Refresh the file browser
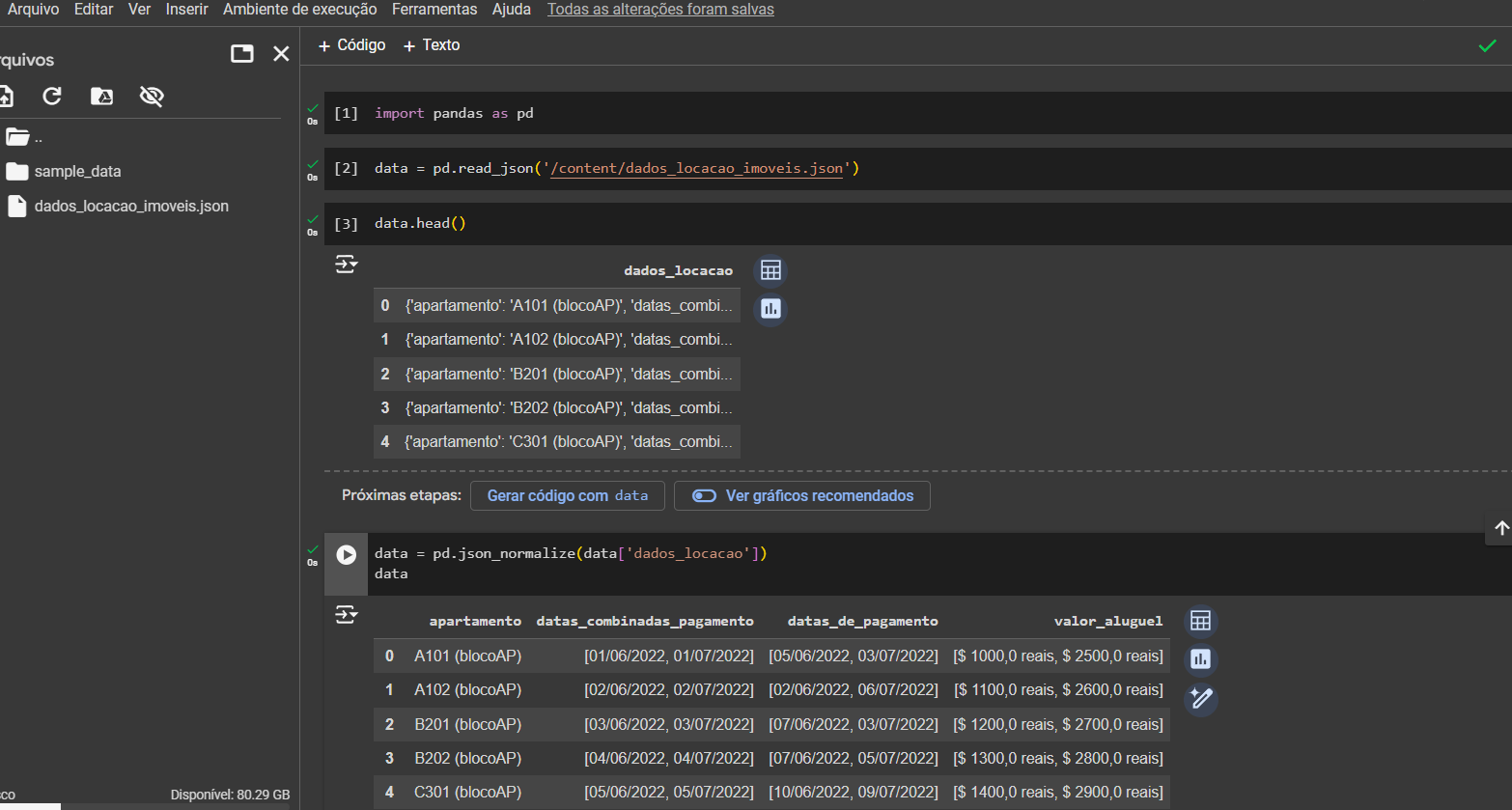The height and width of the screenshot is (810, 1512). (x=52, y=96)
